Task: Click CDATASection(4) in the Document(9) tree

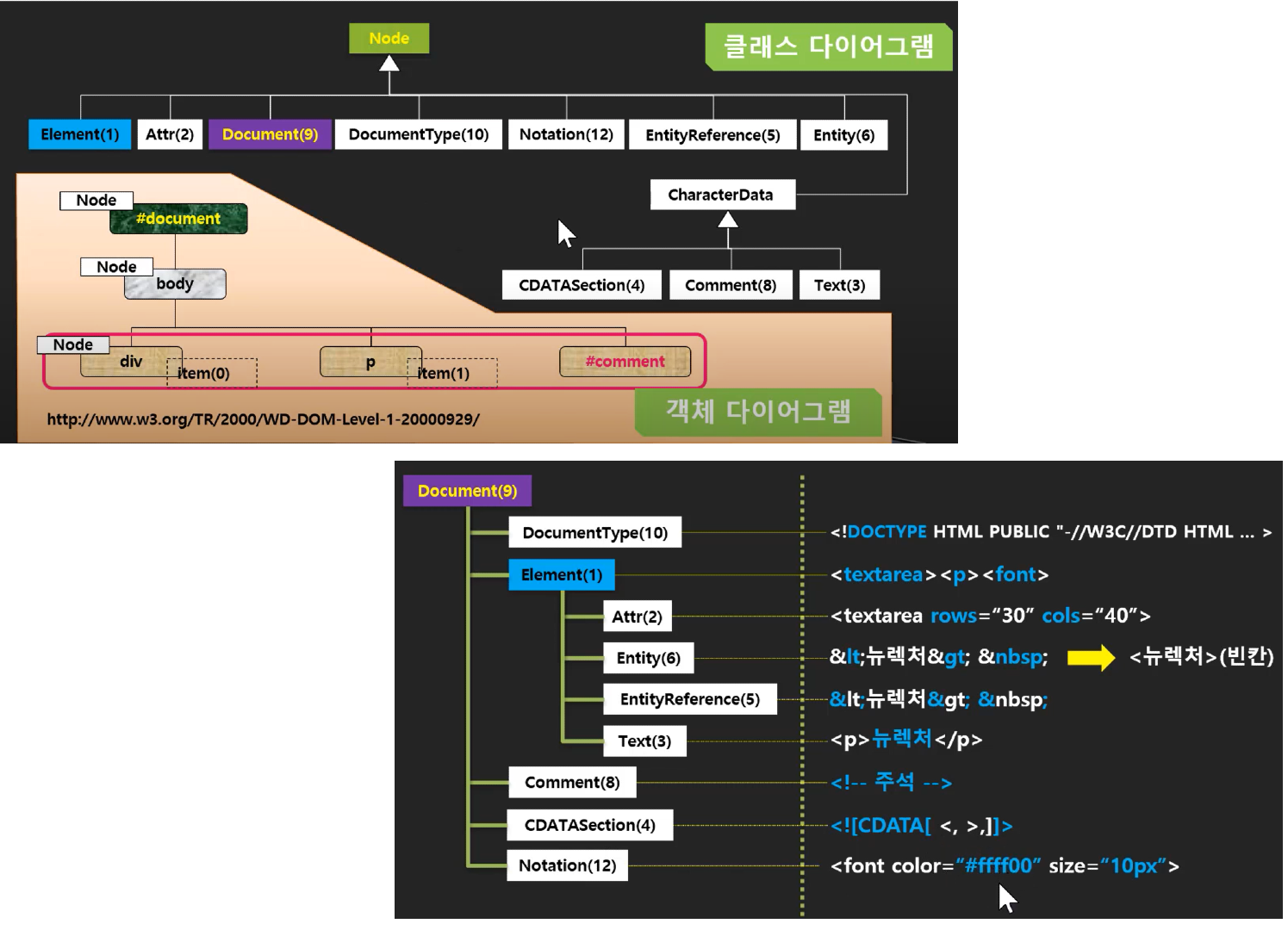Action: [590, 825]
